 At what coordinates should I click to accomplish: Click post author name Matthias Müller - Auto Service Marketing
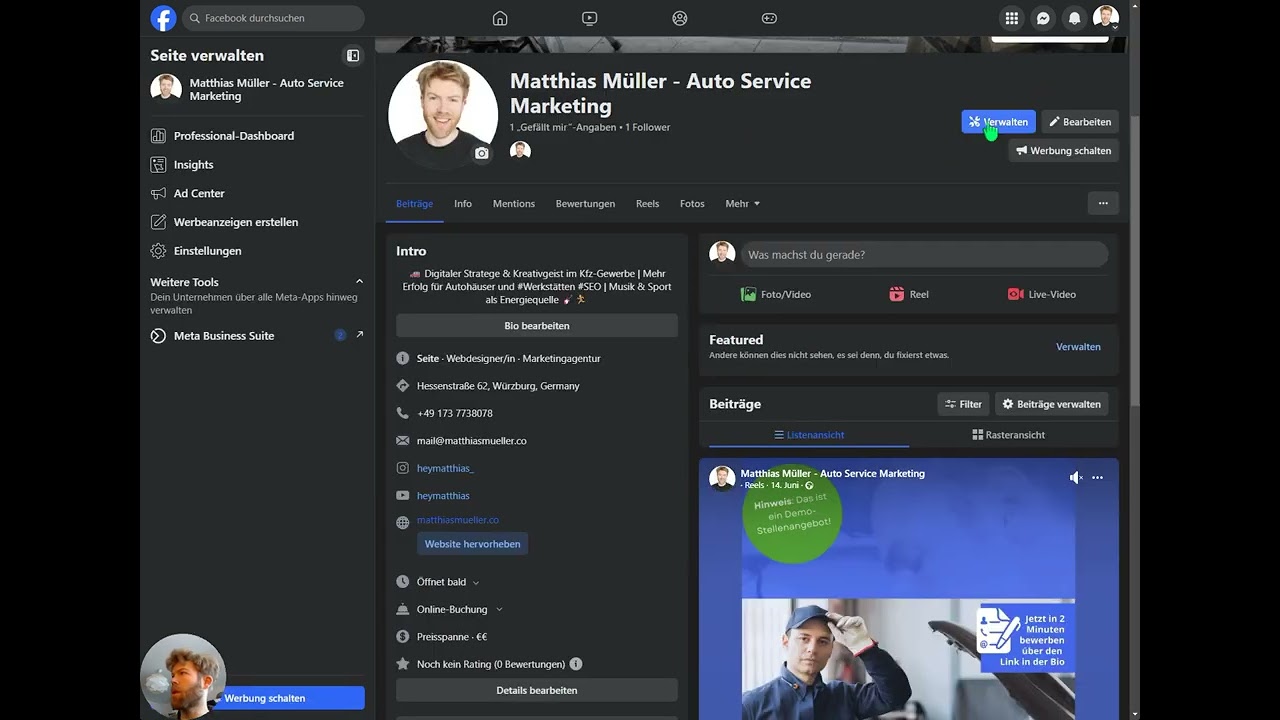click(832, 473)
